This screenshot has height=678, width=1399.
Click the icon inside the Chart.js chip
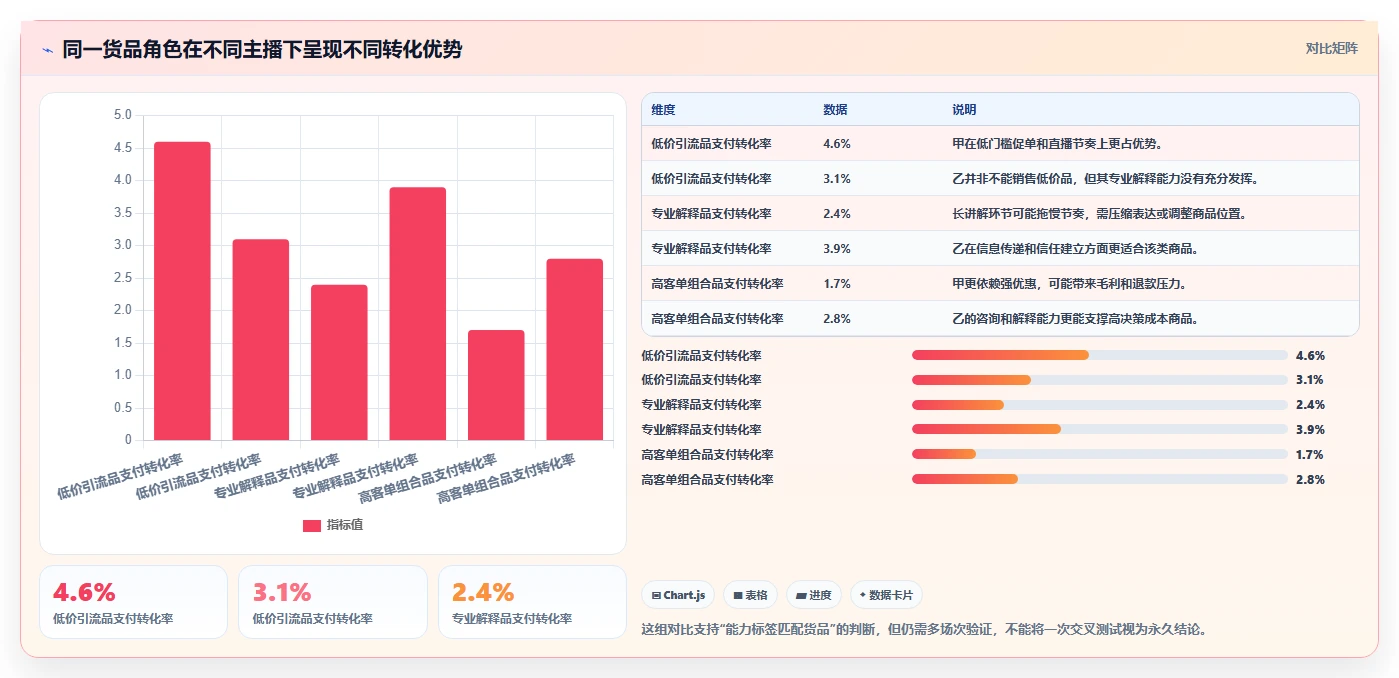coord(656,595)
